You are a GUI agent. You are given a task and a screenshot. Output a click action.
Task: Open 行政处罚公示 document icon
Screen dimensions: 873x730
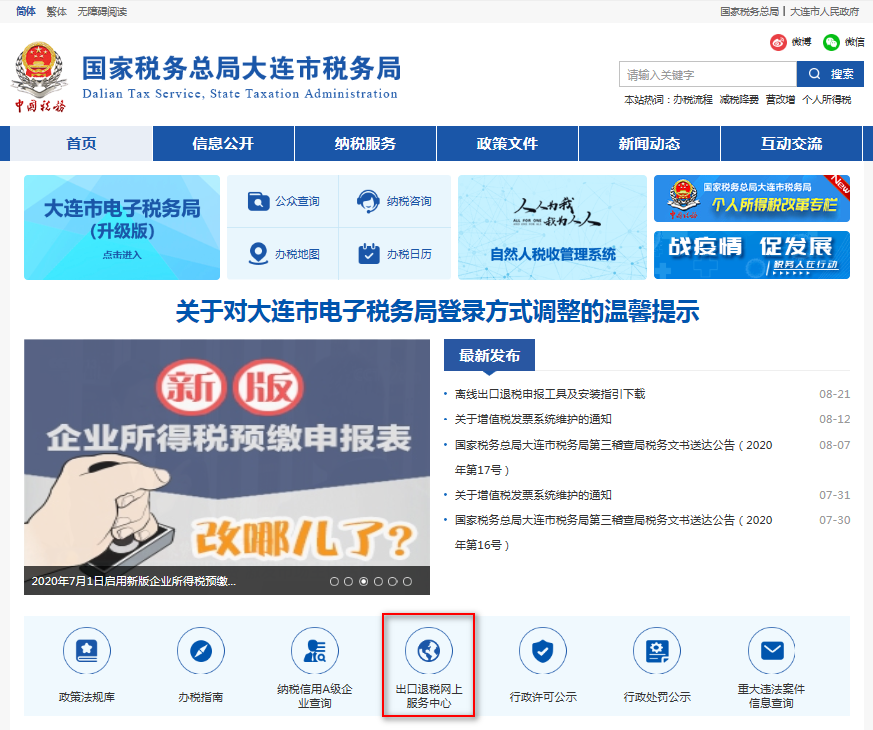(657, 650)
